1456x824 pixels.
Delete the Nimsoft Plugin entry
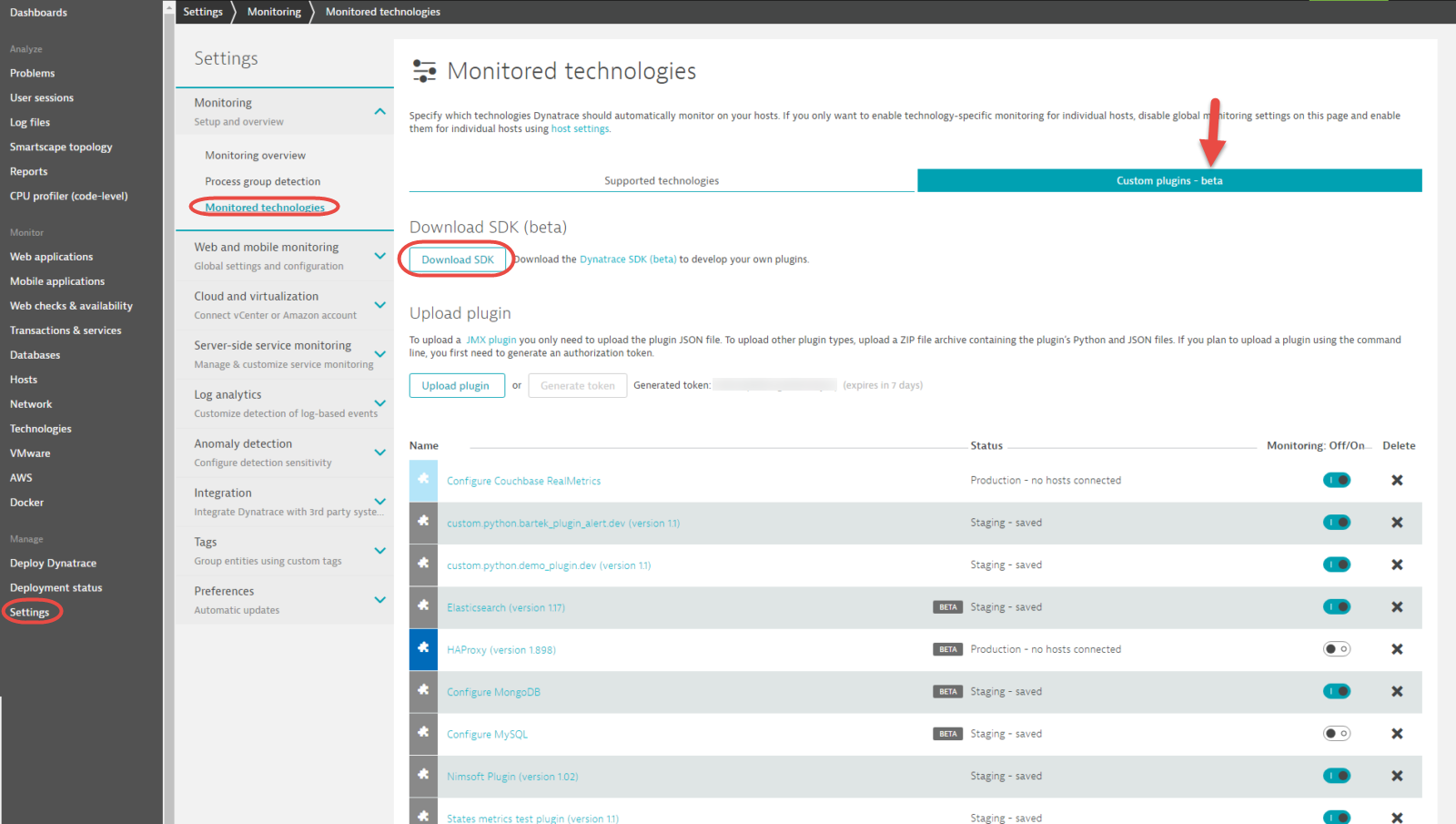[x=1397, y=777]
